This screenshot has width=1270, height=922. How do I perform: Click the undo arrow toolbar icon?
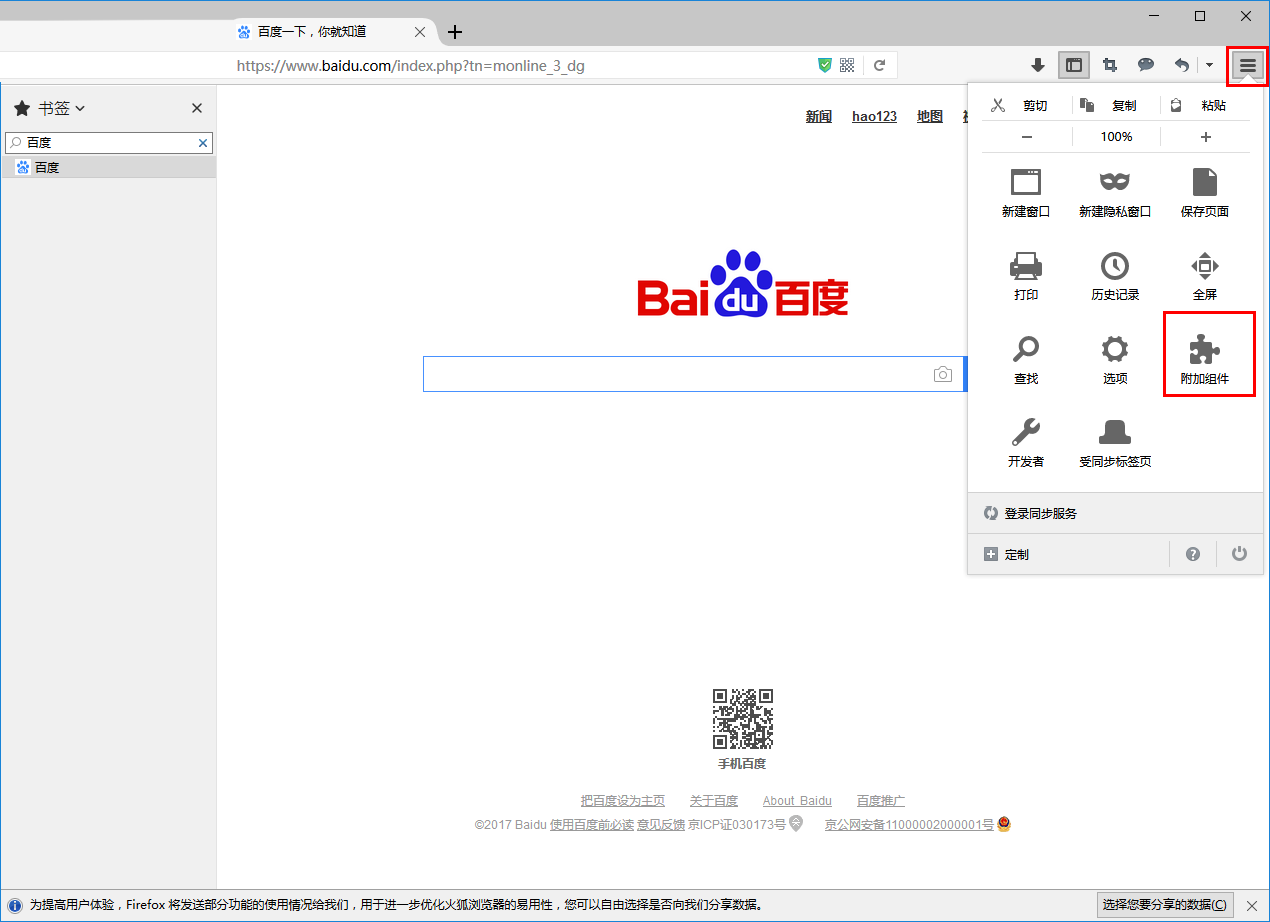tap(1181, 65)
